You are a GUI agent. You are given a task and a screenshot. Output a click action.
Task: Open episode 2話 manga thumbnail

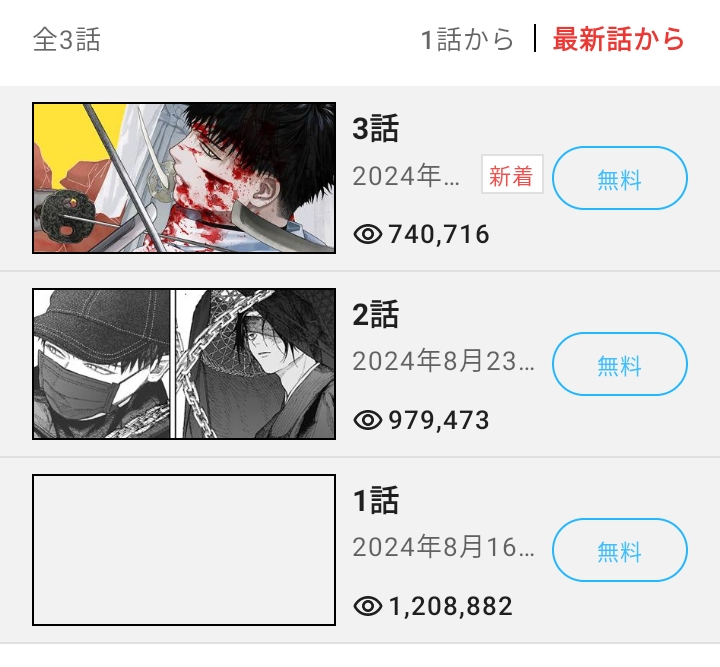pyautogui.click(x=184, y=364)
